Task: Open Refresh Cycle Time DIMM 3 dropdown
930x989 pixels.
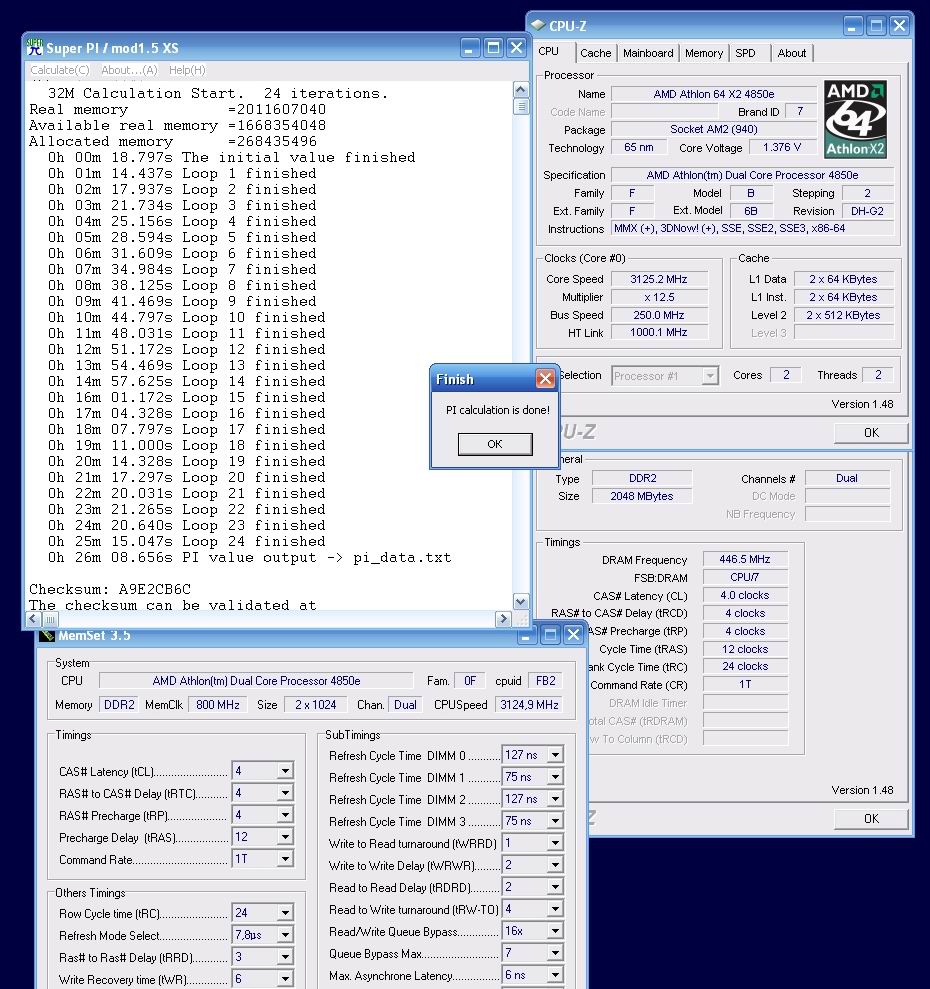Action: pyautogui.click(x=555, y=821)
